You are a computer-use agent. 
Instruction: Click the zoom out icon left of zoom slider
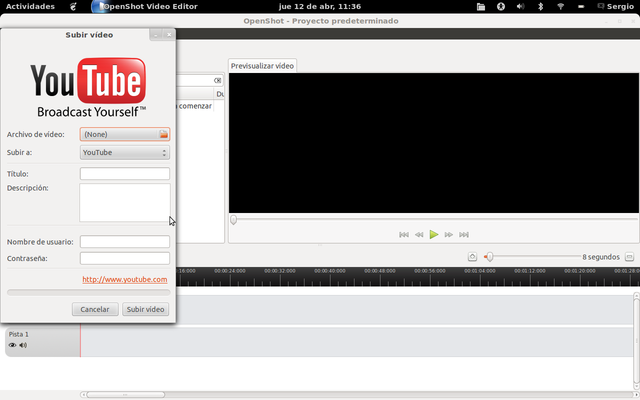(472, 257)
